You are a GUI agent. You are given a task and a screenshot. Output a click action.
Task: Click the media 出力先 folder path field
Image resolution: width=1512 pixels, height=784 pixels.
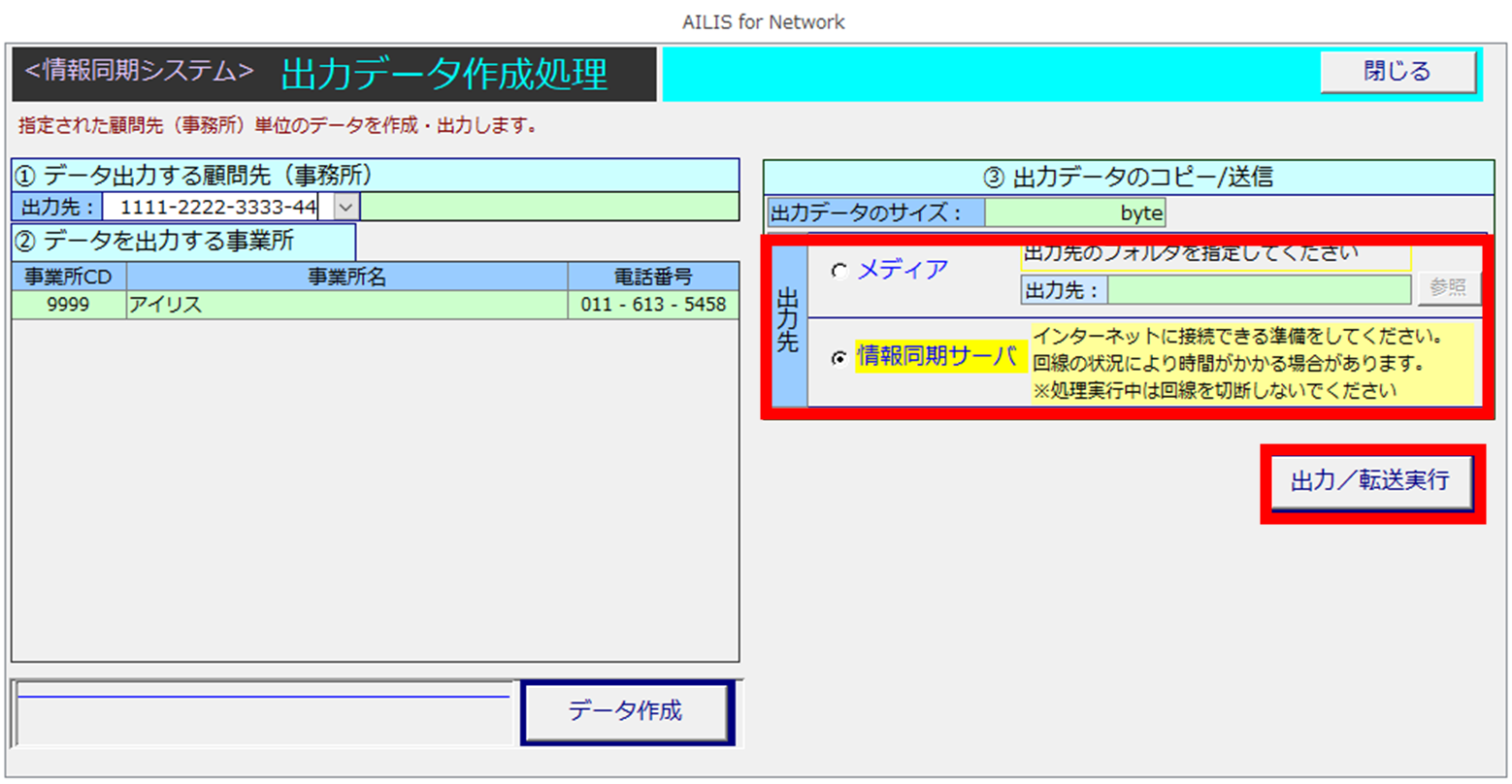point(1259,289)
